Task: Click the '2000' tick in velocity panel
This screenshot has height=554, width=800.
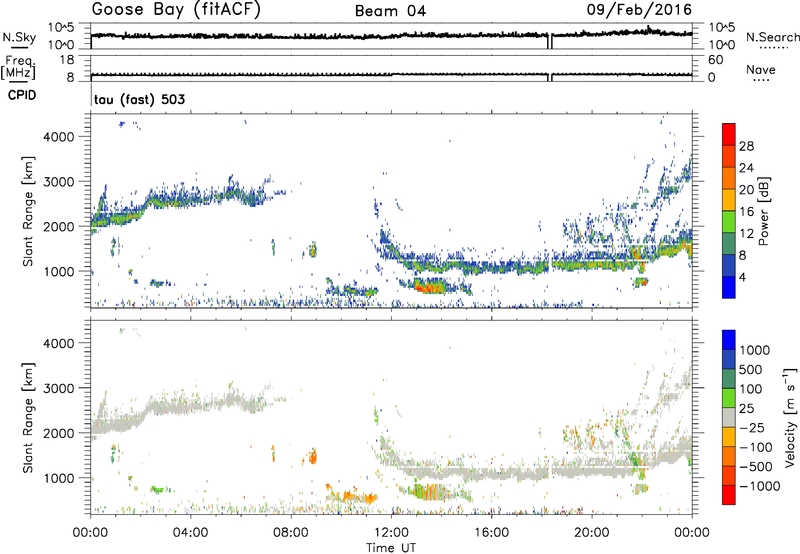Action: tap(59, 433)
